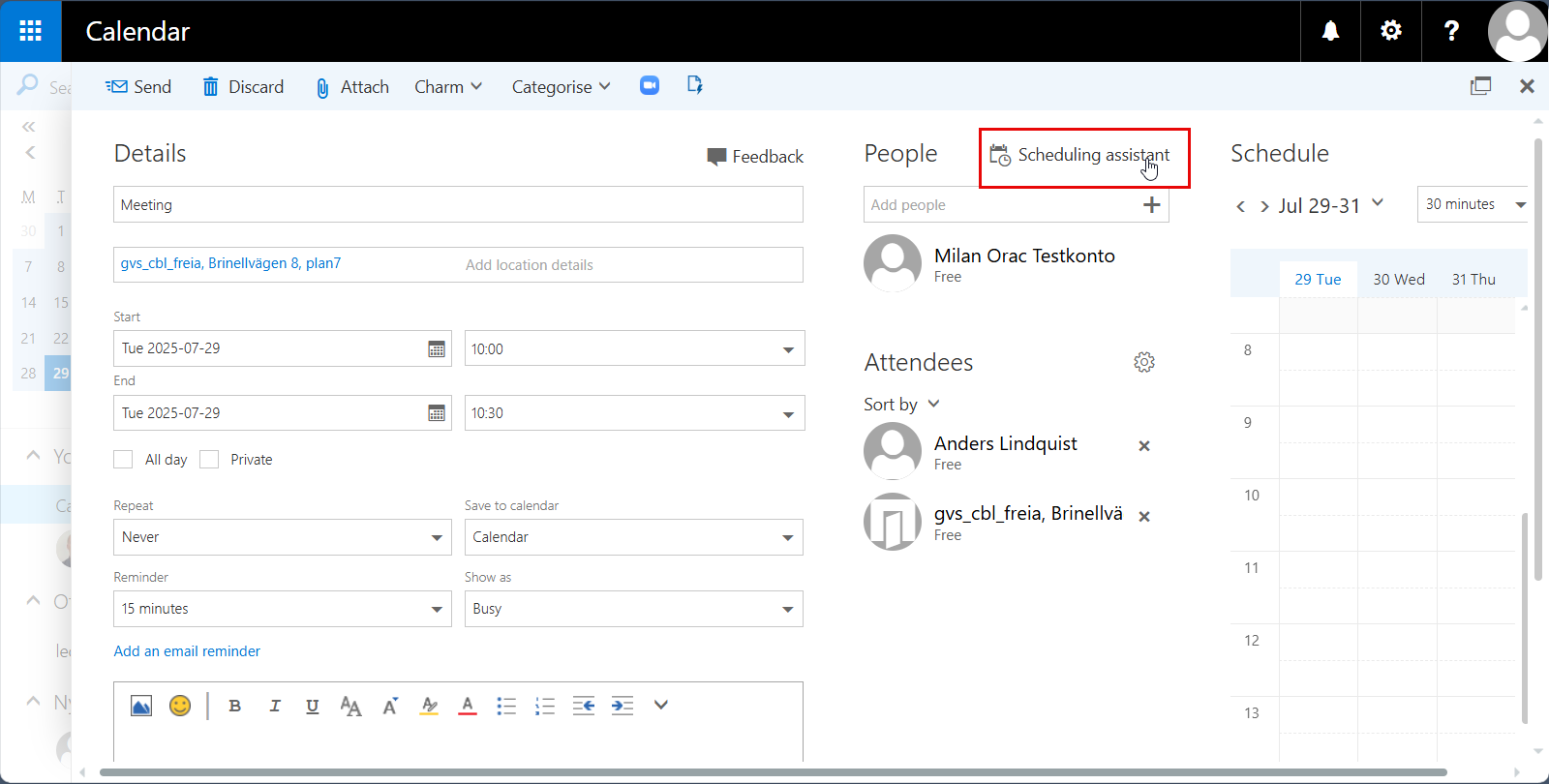Pick the font colour

468,706
